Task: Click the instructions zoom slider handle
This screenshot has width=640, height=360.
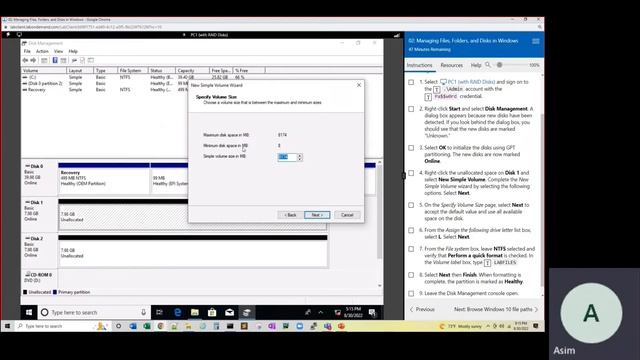Action: pyautogui.click(x=500, y=65)
